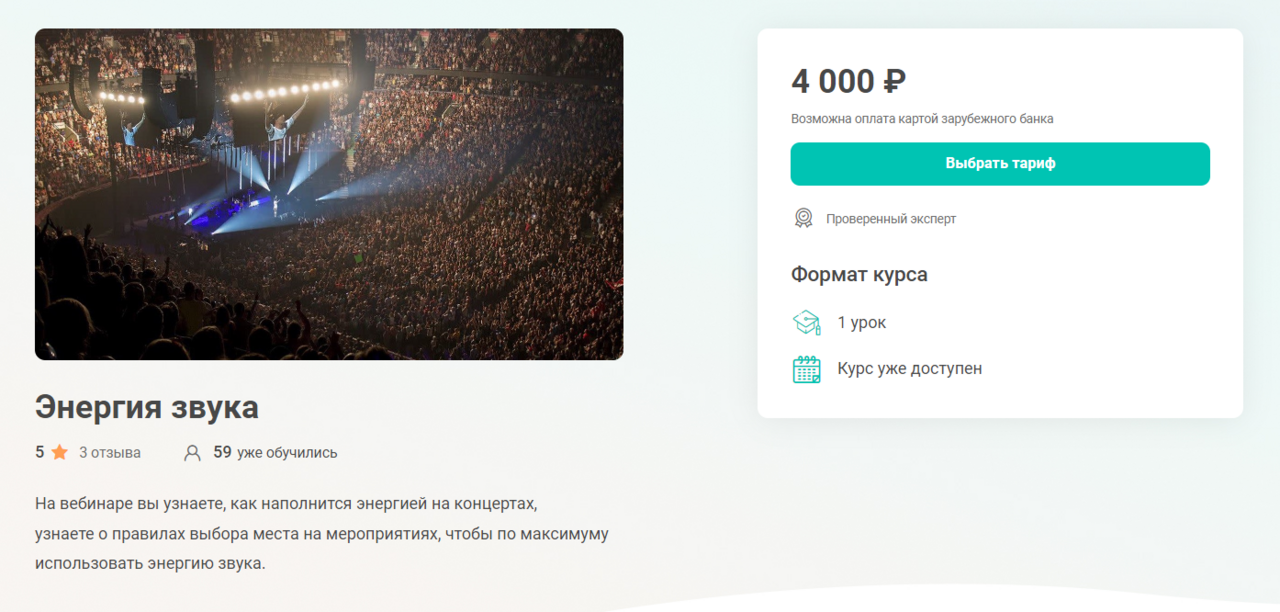Click the foreign bank card payment note
The width and height of the screenshot is (1280, 612).
(922, 119)
